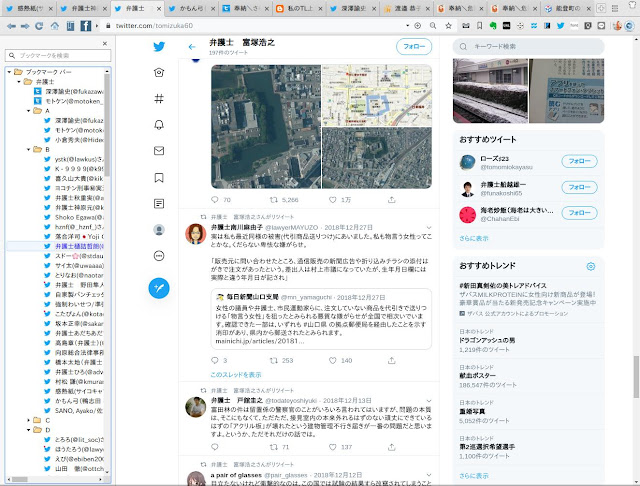Collapse folder D in bookmark tree
The width and height of the screenshot is (640, 486).
[x=29, y=430]
